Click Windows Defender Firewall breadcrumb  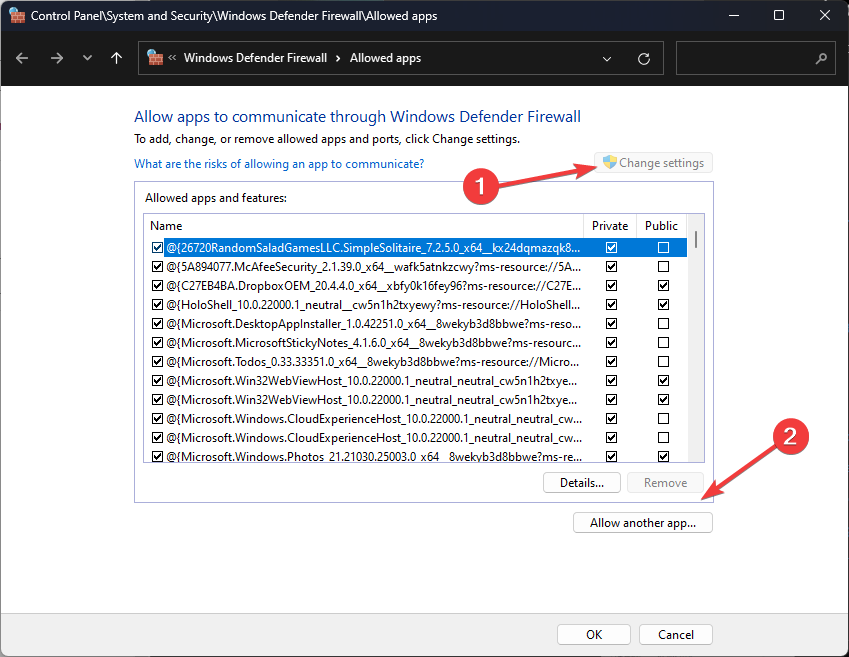255,58
